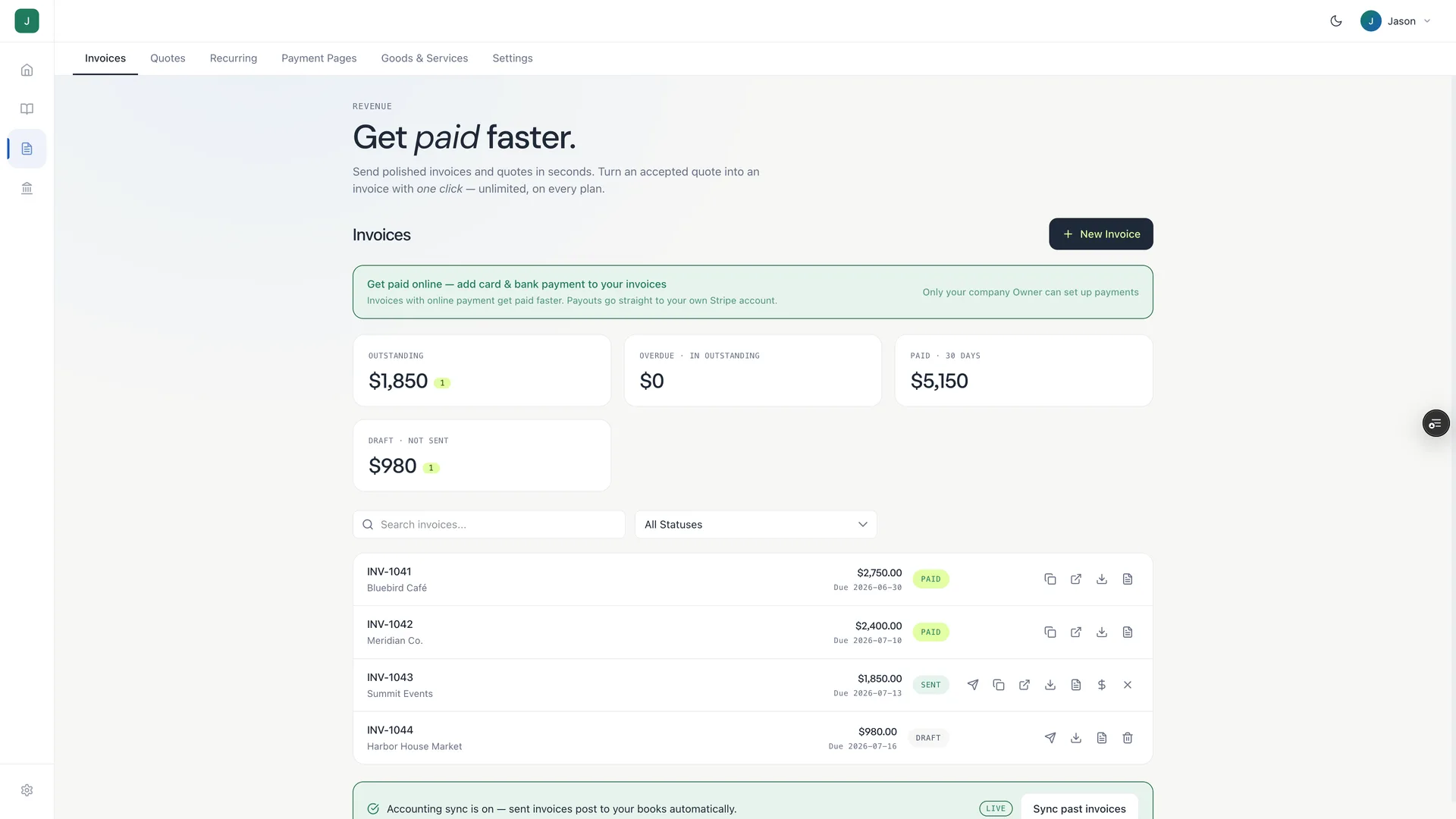Open the bank building icon in sidebar

(x=27, y=188)
